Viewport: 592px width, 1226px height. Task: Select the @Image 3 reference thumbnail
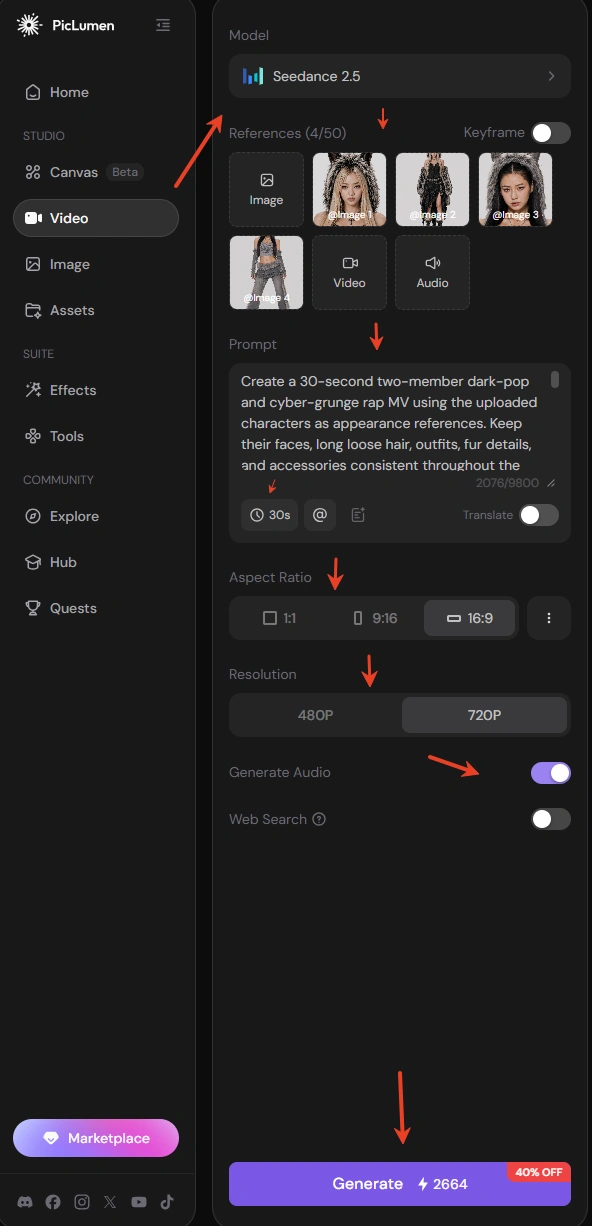click(515, 189)
